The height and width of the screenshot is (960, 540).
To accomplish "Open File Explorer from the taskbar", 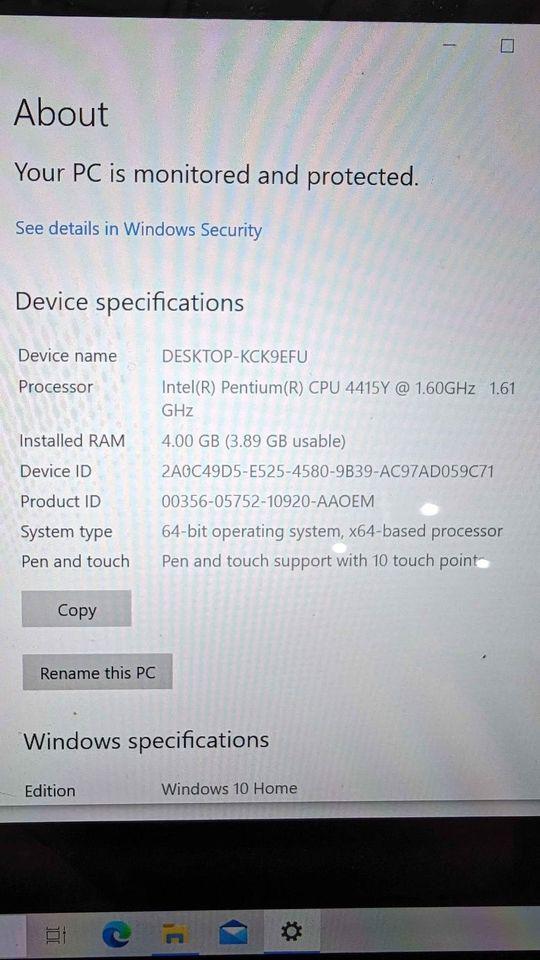I will coord(175,934).
